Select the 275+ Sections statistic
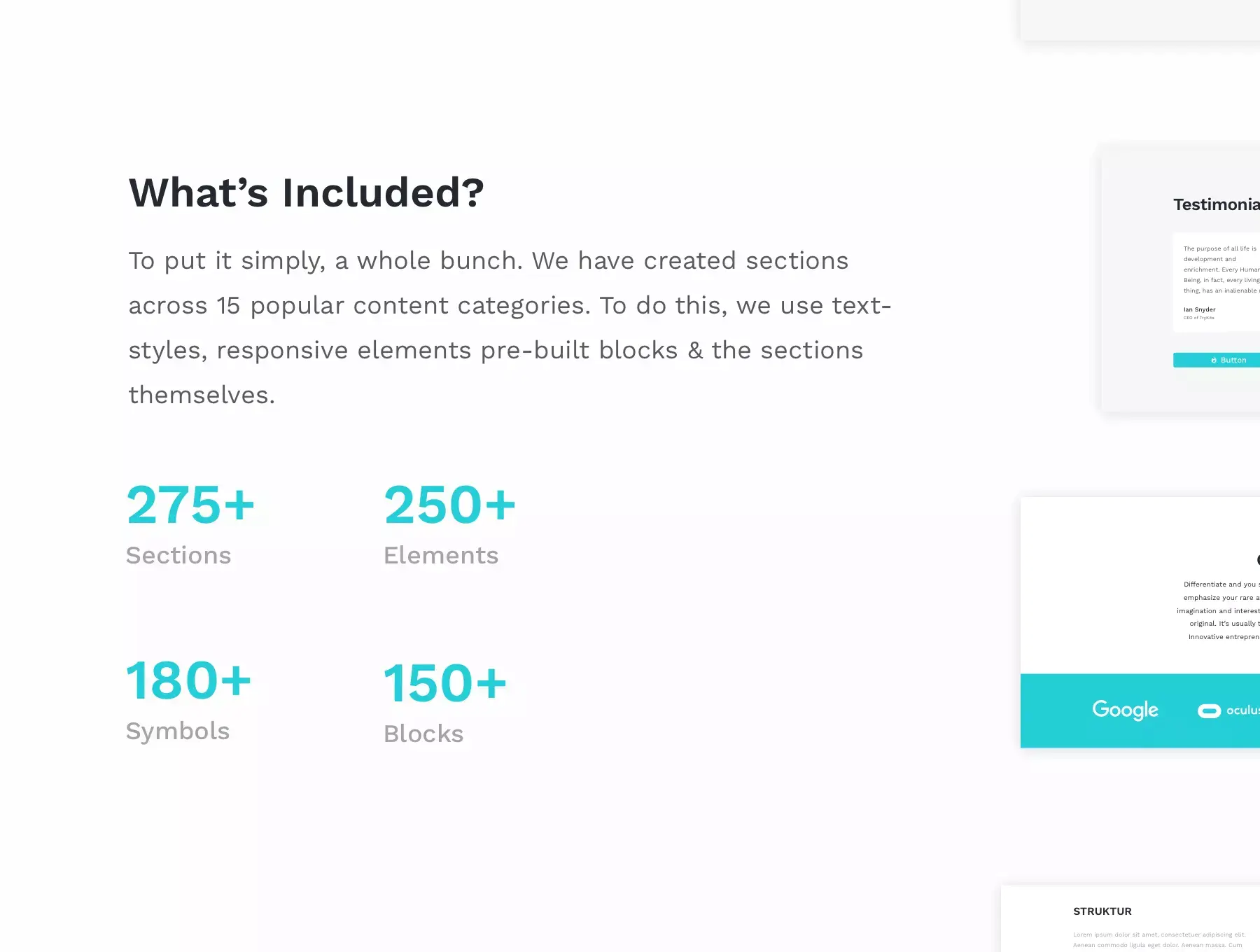 [x=190, y=524]
